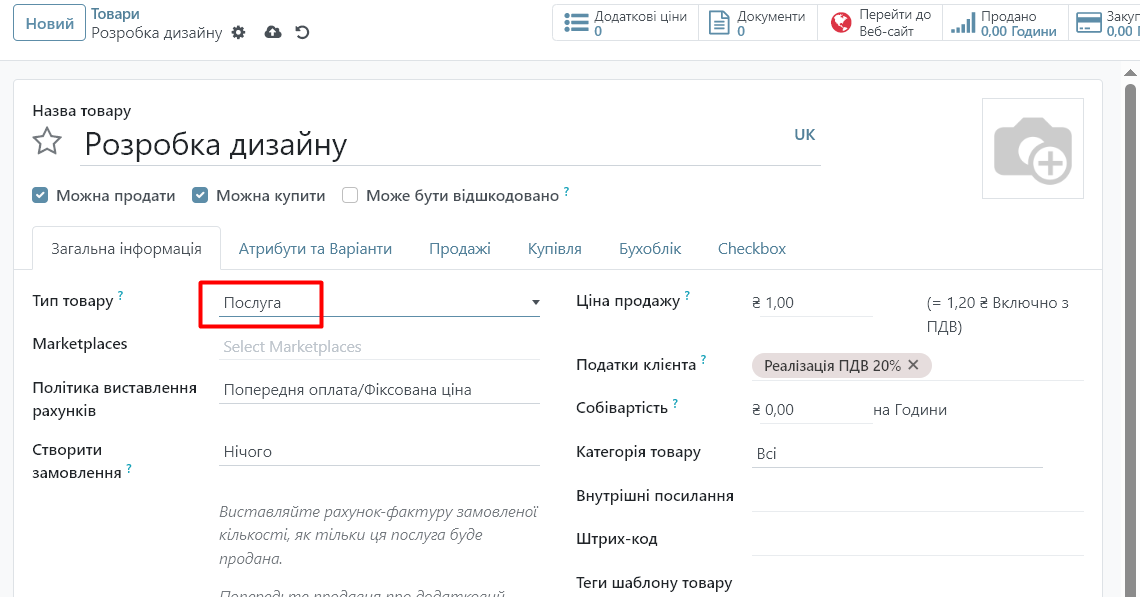
Task: Open the Створити замовлення dropdown
Action: (379, 452)
